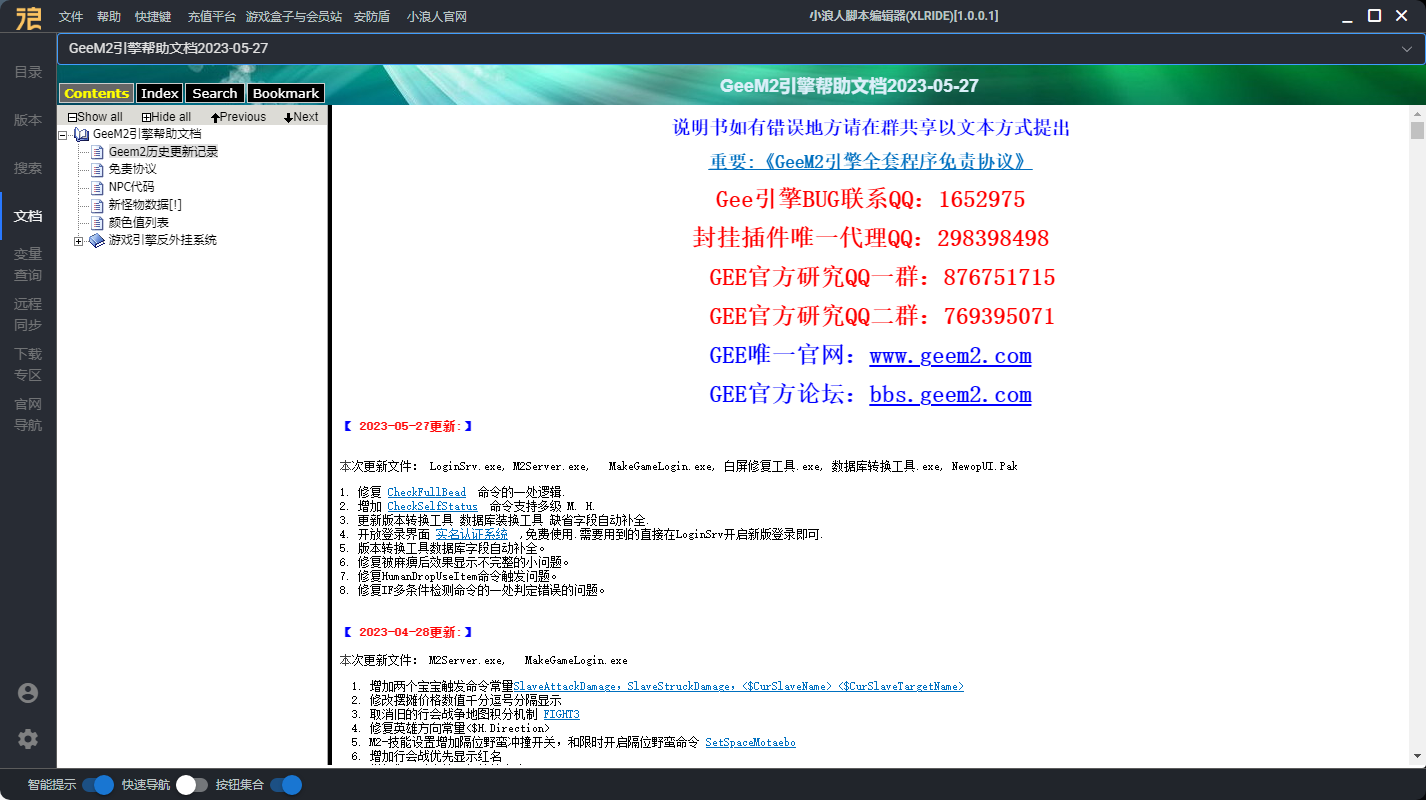Viewport: 1426px width, 800px height.
Task: Open the 帮助 menu
Action: [110, 16]
